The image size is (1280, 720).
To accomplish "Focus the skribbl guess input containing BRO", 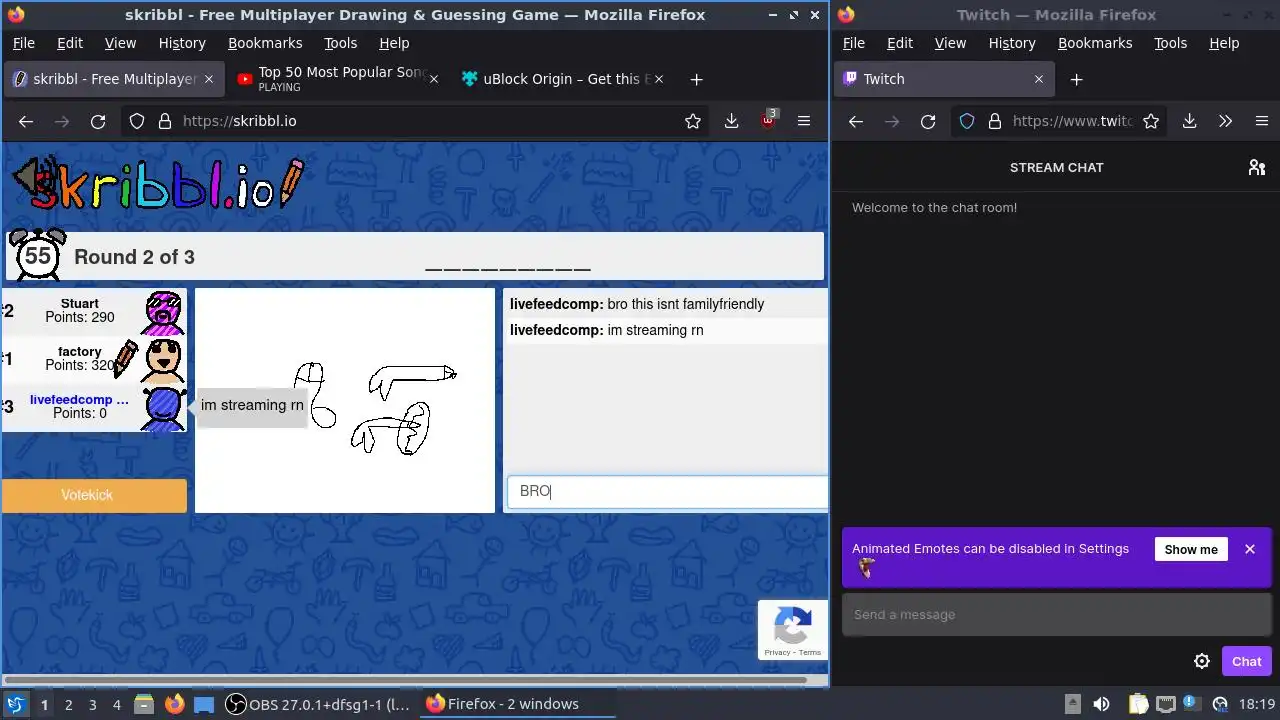I will pos(667,491).
